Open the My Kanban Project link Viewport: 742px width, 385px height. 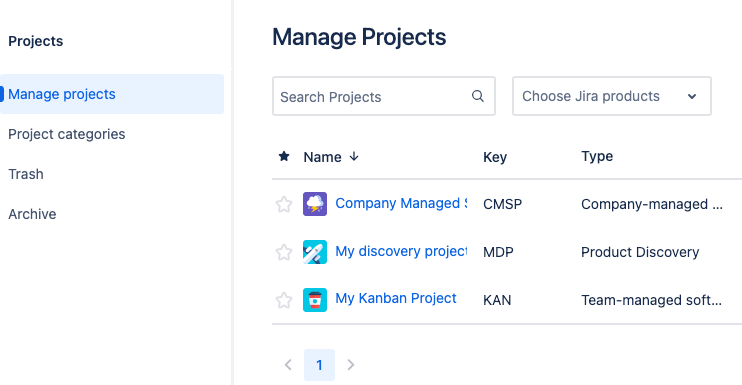[396, 298]
